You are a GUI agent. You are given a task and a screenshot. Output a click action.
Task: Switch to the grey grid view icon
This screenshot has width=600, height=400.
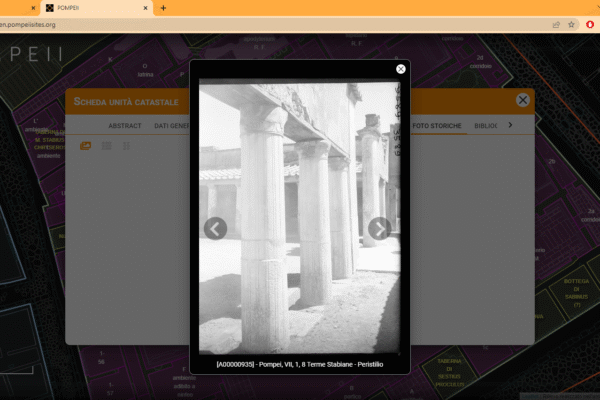coord(107,146)
